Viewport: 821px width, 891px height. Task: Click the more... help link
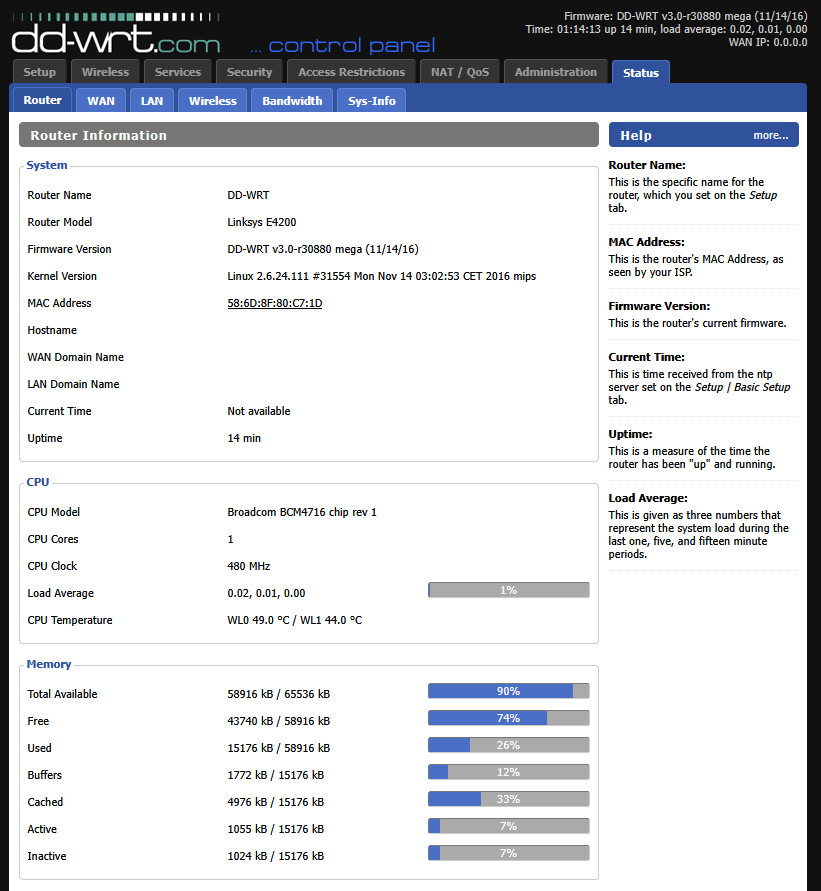(x=770, y=135)
